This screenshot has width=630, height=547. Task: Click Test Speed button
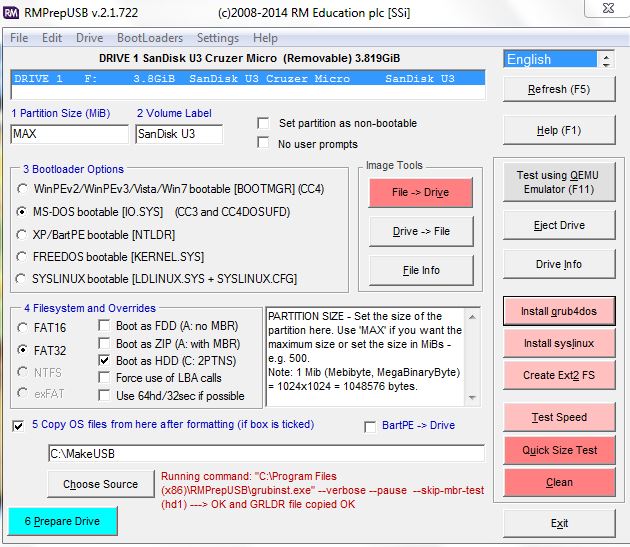coord(559,417)
